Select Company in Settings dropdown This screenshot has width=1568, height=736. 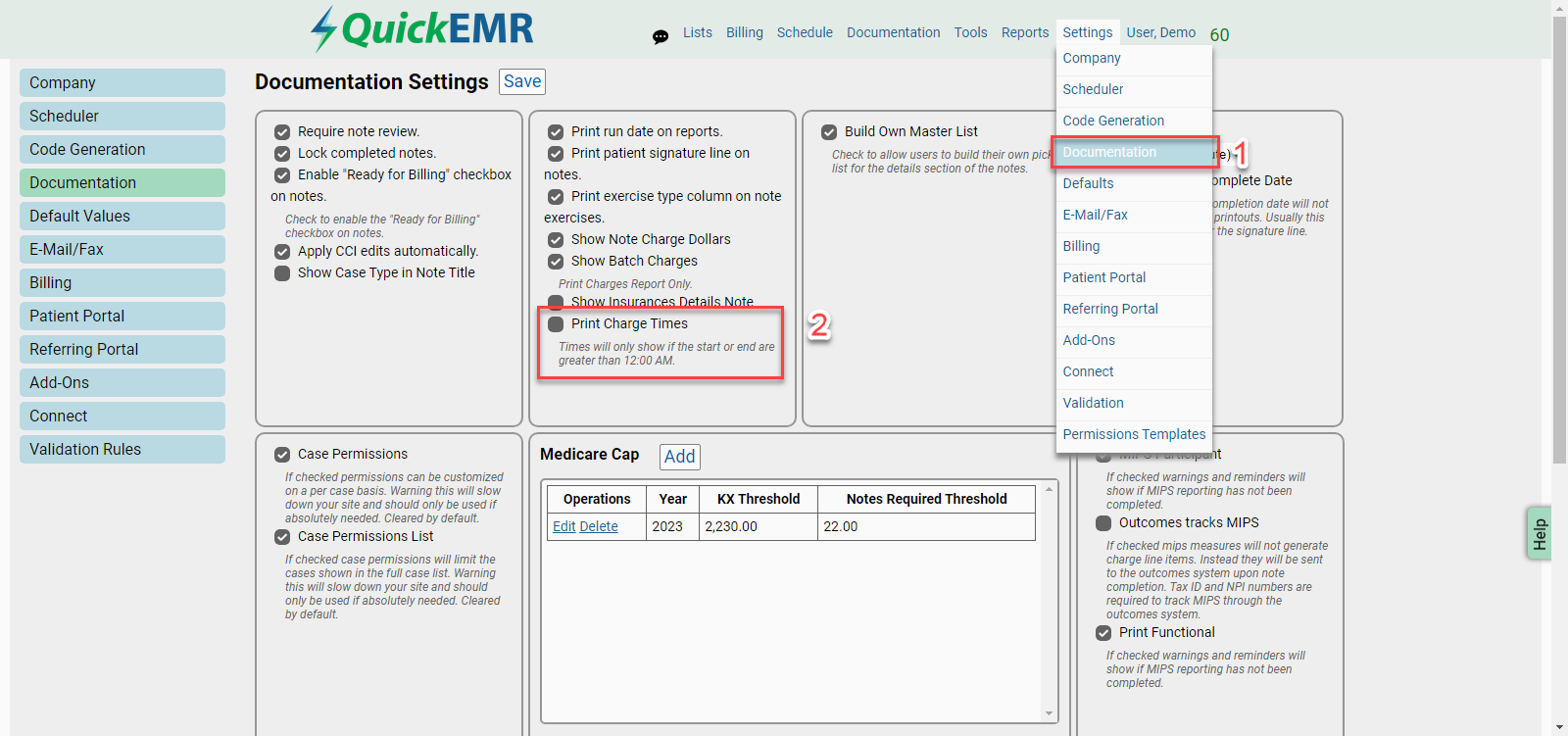(x=1134, y=59)
